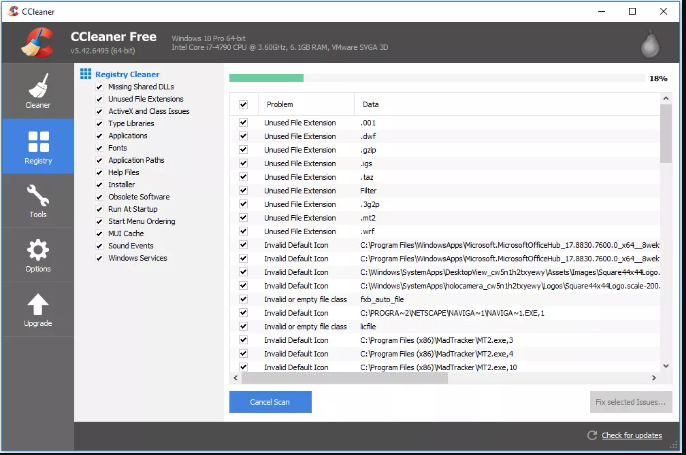Open the Cleaner section in sidebar
The height and width of the screenshot is (455, 686).
pos(38,91)
